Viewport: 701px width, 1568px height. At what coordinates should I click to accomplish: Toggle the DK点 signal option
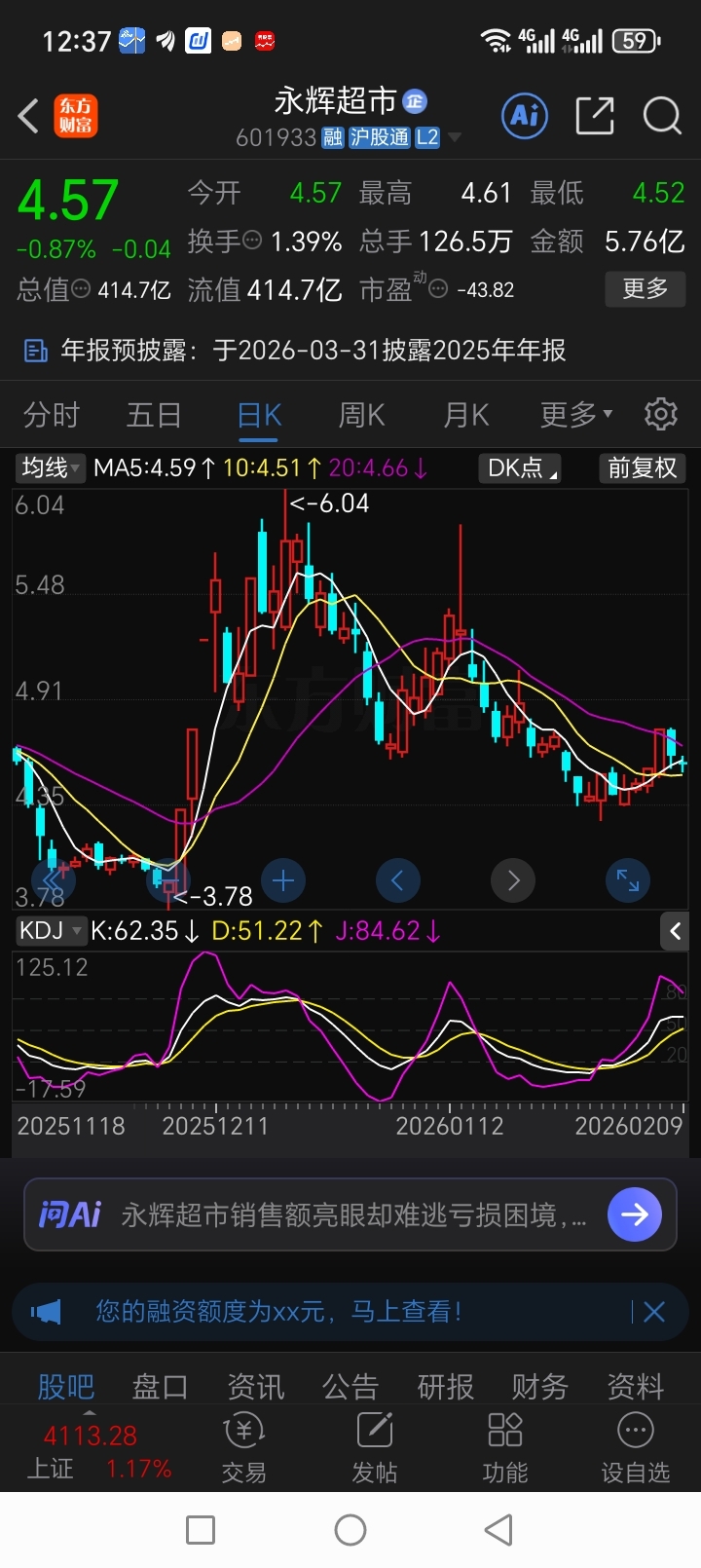(x=521, y=467)
